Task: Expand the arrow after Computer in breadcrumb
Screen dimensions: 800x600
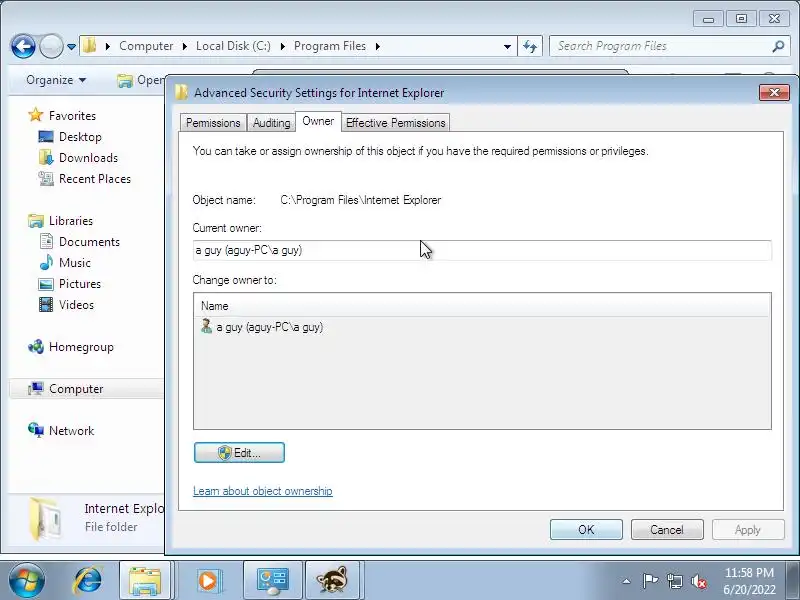Action: click(184, 46)
